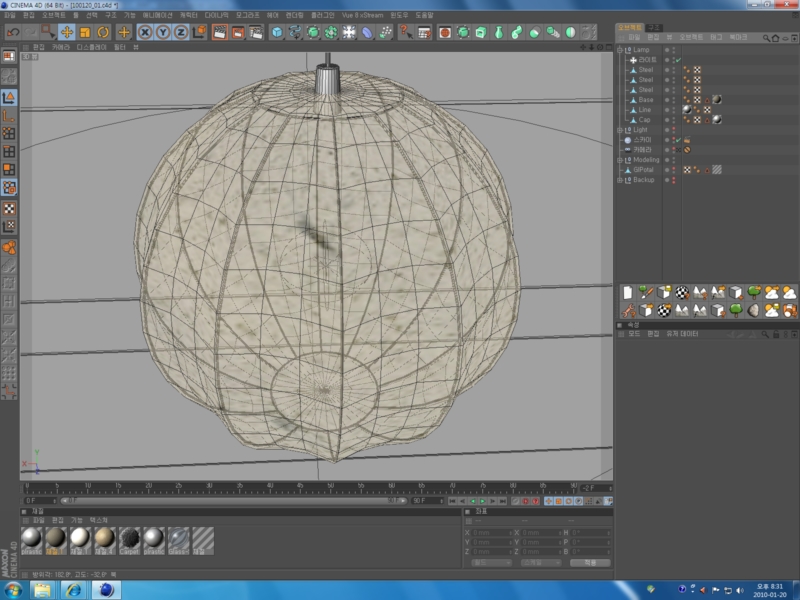Click the green vase icon in toolbar
Image resolution: width=800 pixels, height=600 pixels.
pos(499,33)
